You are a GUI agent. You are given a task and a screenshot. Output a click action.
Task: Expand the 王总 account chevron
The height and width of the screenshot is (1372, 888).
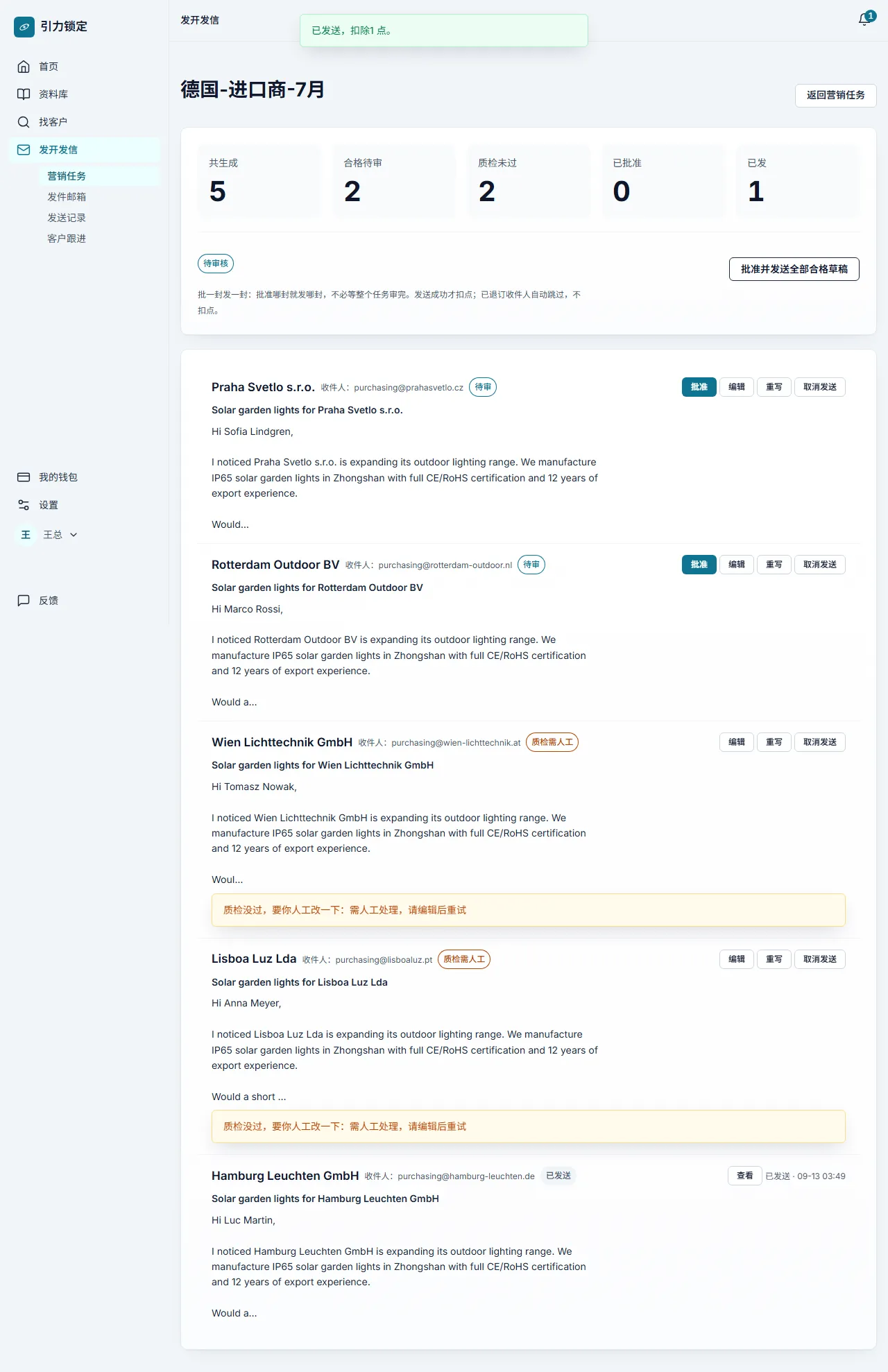(x=74, y=535)
